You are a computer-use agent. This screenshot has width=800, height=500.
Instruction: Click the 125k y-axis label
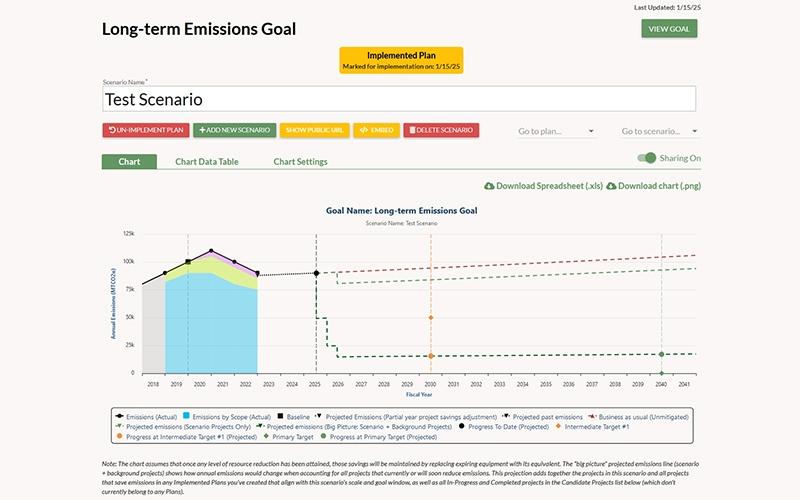pyautogui.click(x=129, y=233)
